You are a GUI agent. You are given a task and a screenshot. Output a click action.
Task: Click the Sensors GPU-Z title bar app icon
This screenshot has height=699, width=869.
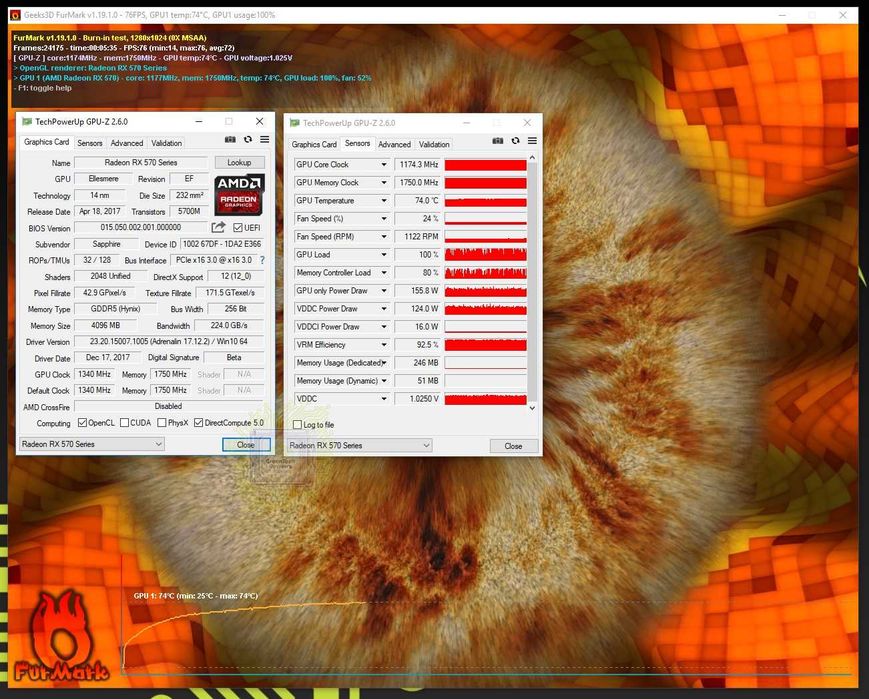pyautogui.click(x=295, y=123)
